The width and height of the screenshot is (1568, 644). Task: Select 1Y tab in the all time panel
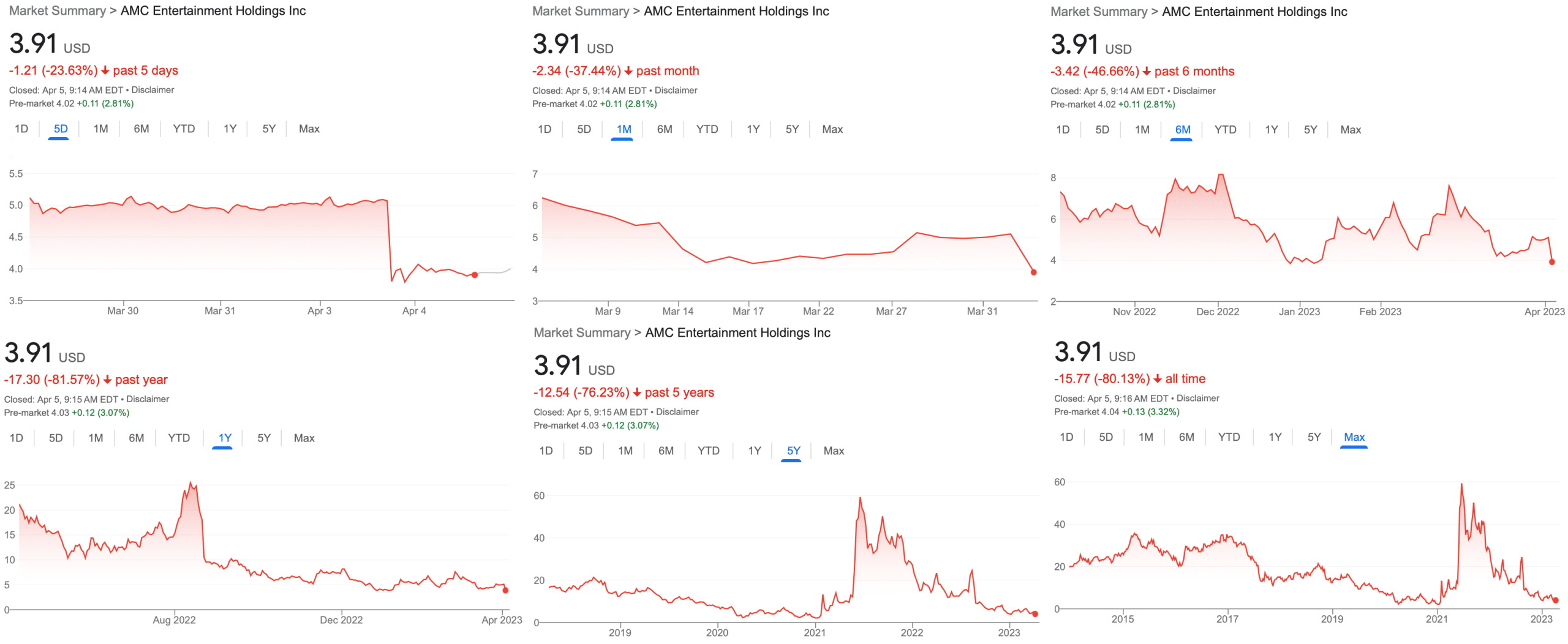1275,437
